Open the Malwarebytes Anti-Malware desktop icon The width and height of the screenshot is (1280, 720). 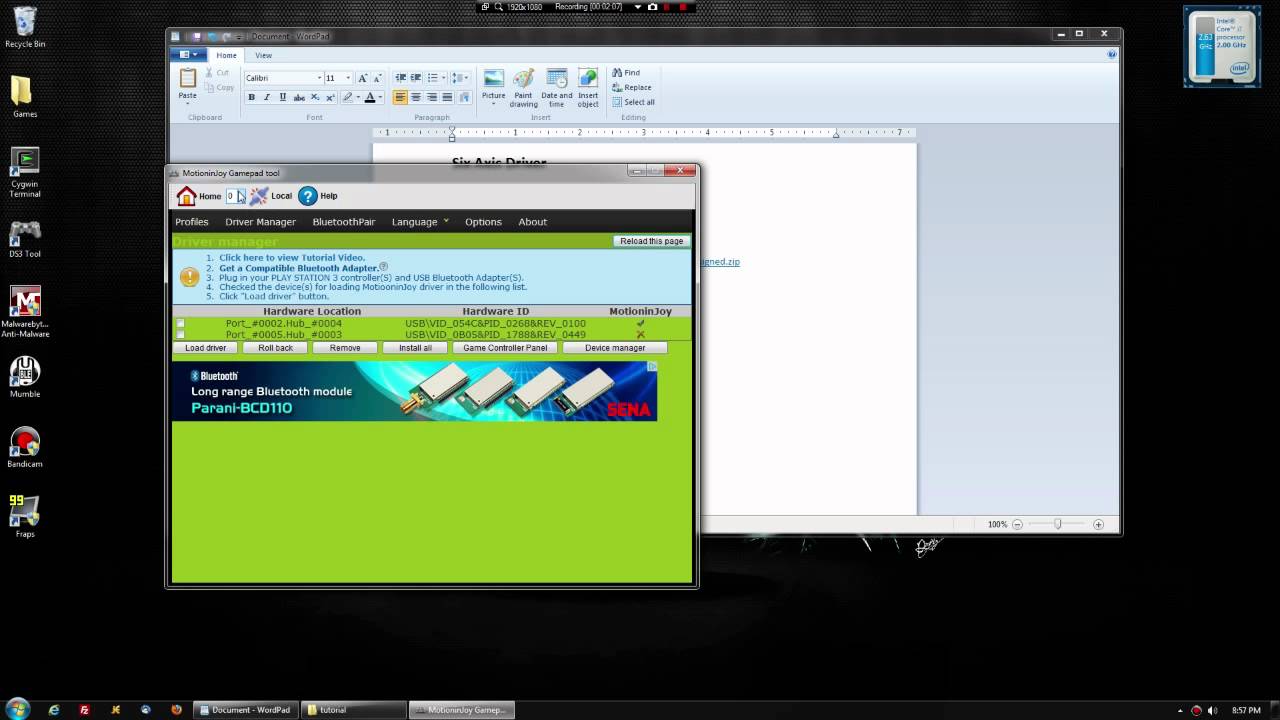[25, 312]
